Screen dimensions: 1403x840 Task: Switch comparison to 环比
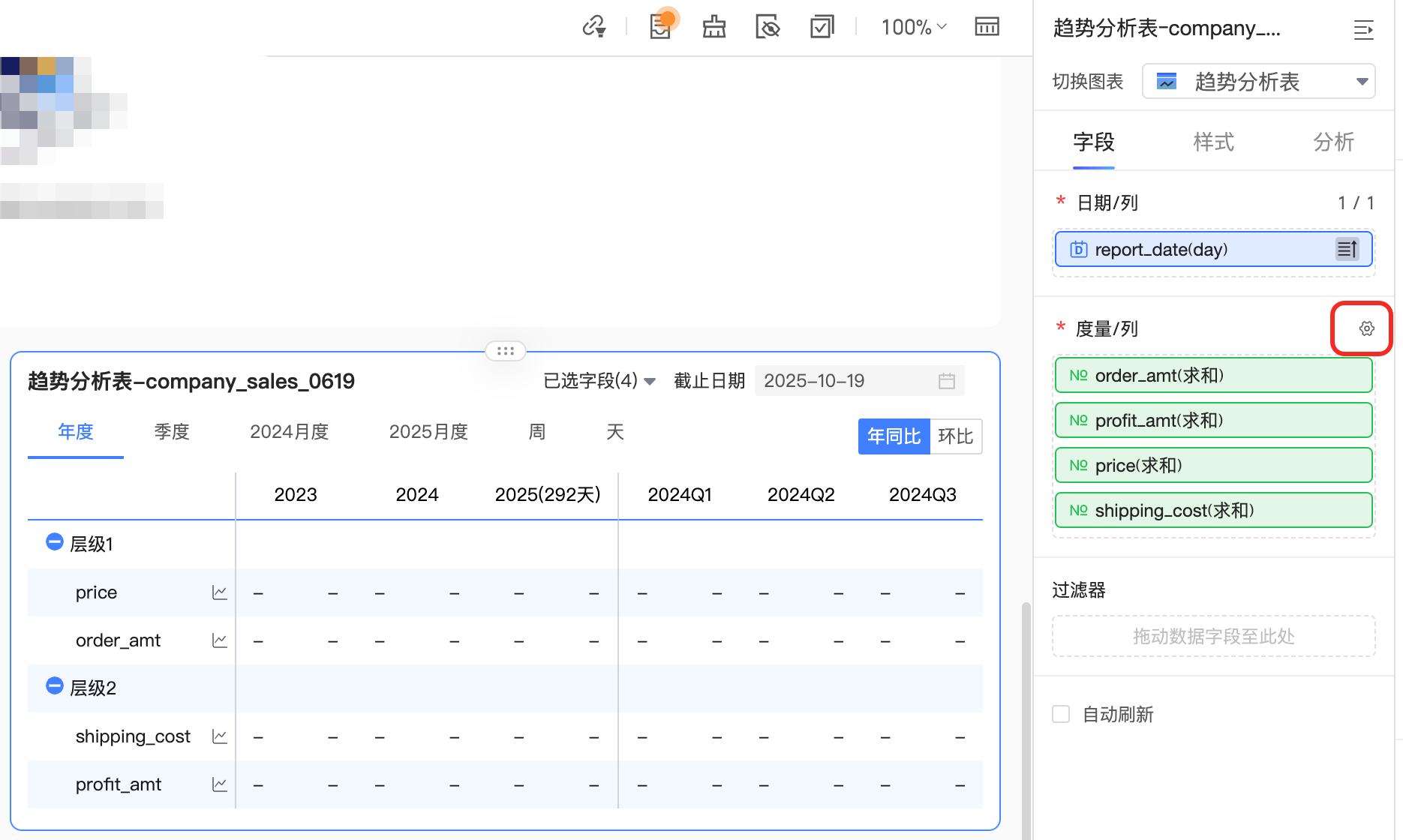(955, 436)
